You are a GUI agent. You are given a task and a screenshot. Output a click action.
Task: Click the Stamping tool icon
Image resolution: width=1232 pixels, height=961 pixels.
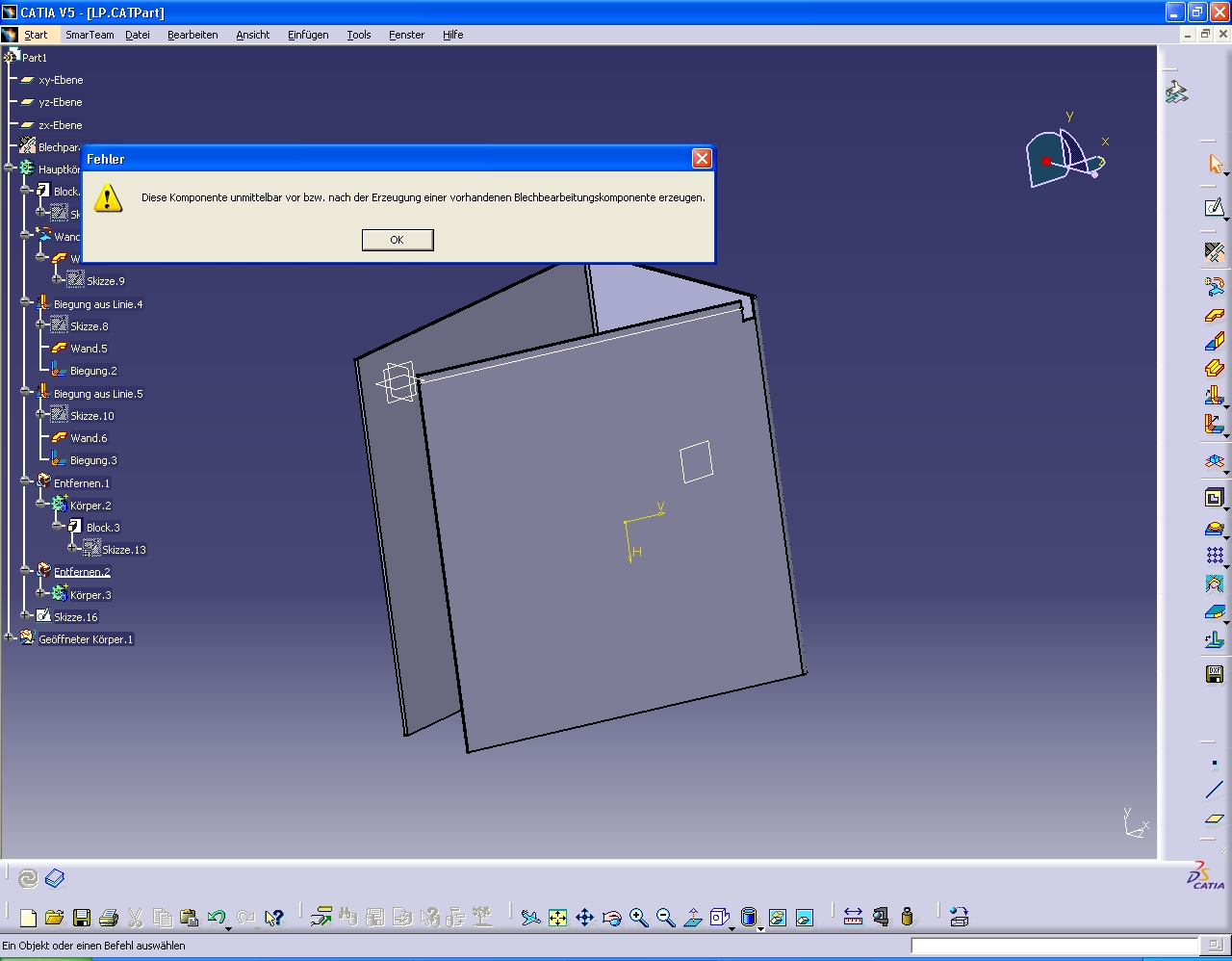tap(1215, 529)
